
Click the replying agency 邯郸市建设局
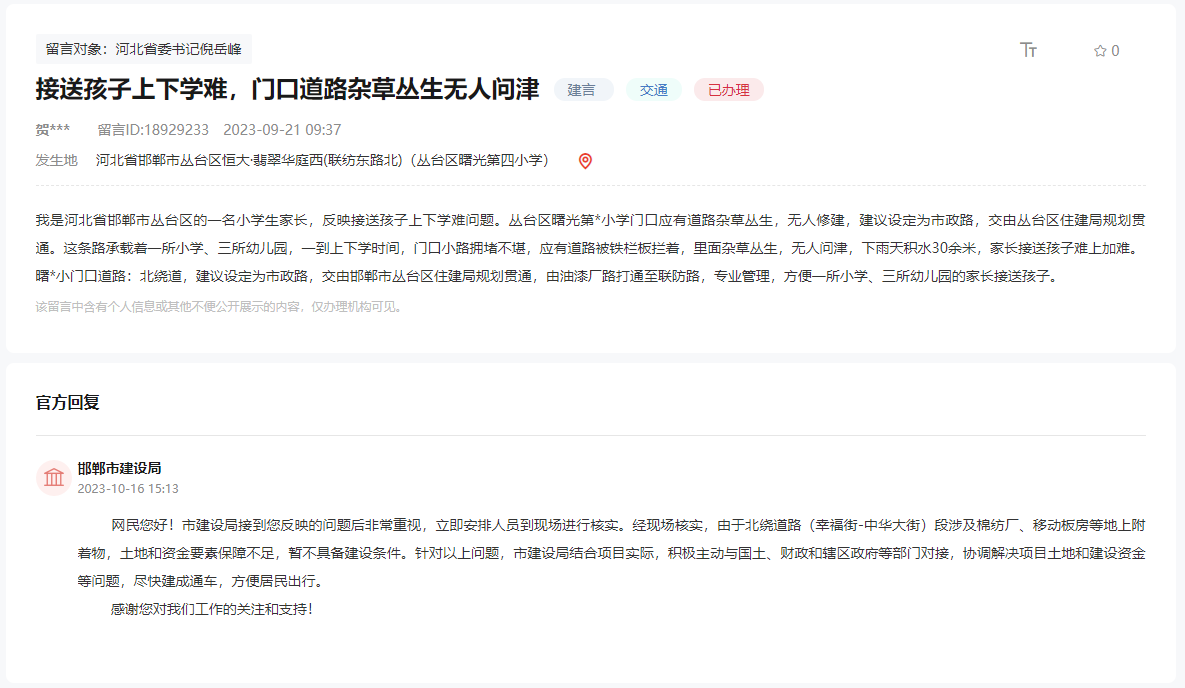[119, 469]
